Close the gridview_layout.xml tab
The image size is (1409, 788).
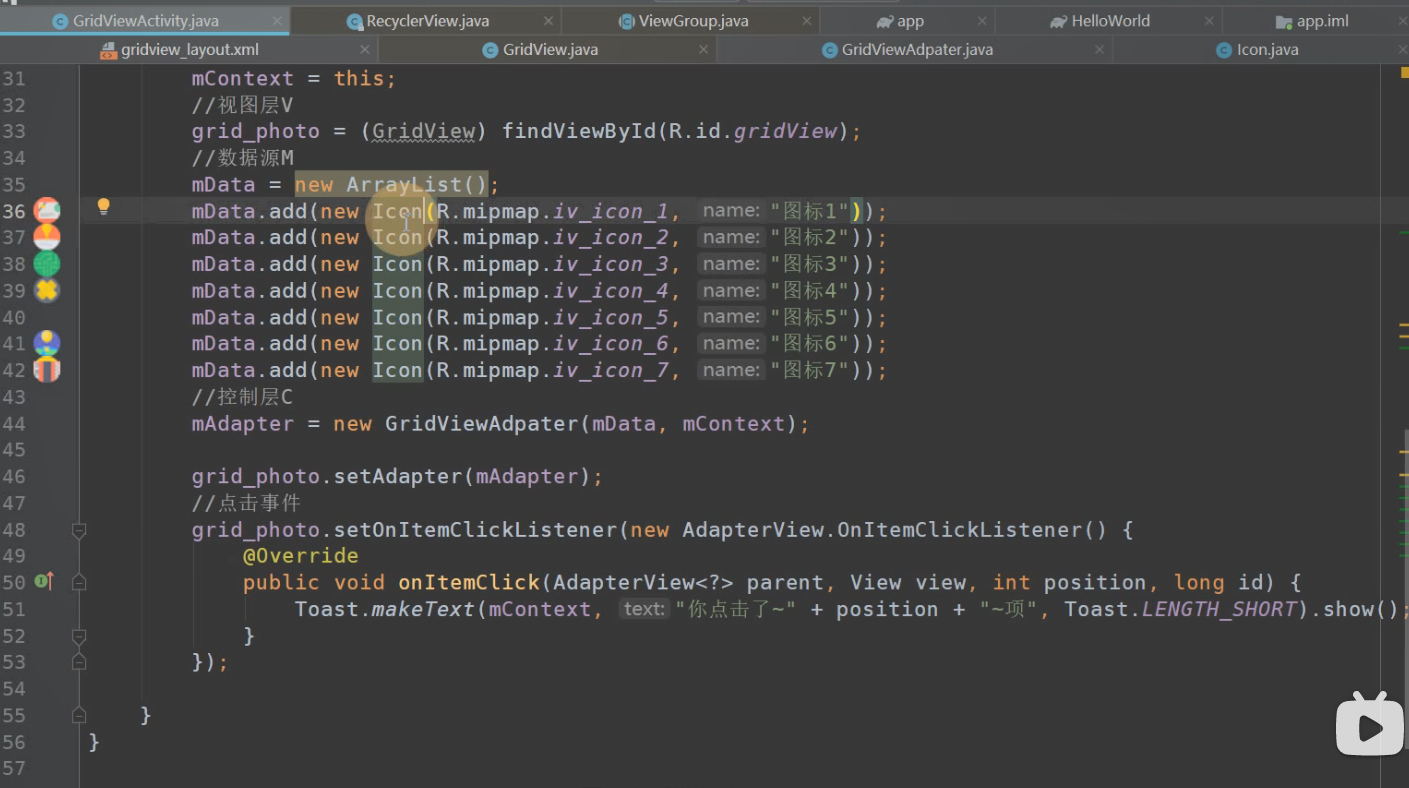coord(365,50)
